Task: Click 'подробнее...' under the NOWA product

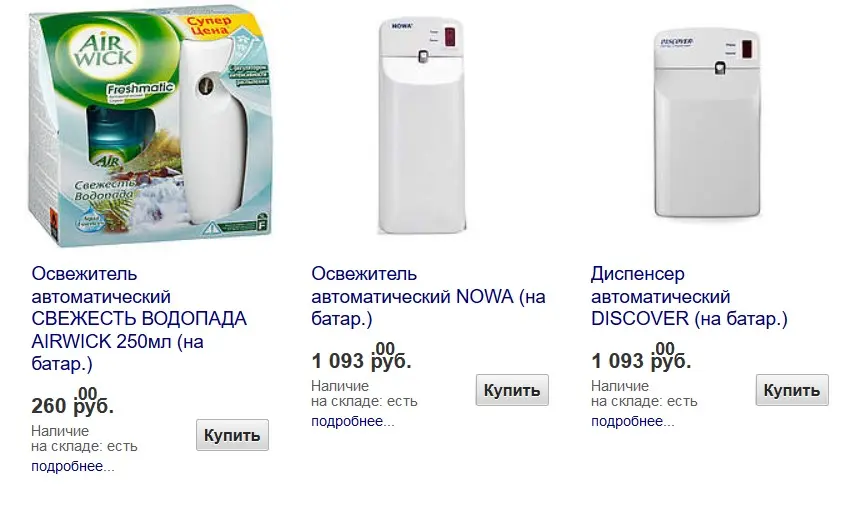Action: coord(353,421)
